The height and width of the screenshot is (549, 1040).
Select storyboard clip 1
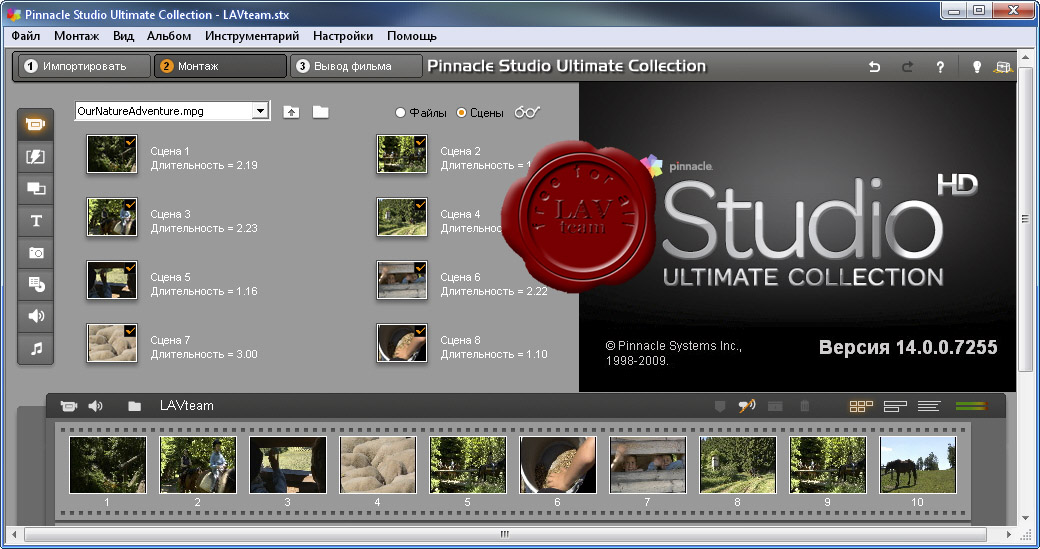pos(107,465)
